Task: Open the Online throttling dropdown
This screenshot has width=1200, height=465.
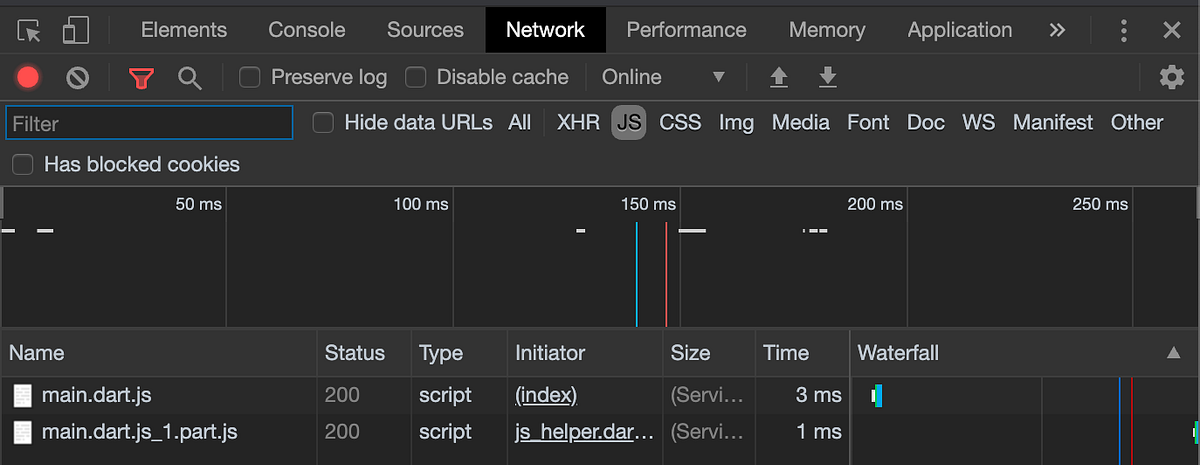Action: tap(663, 77)
